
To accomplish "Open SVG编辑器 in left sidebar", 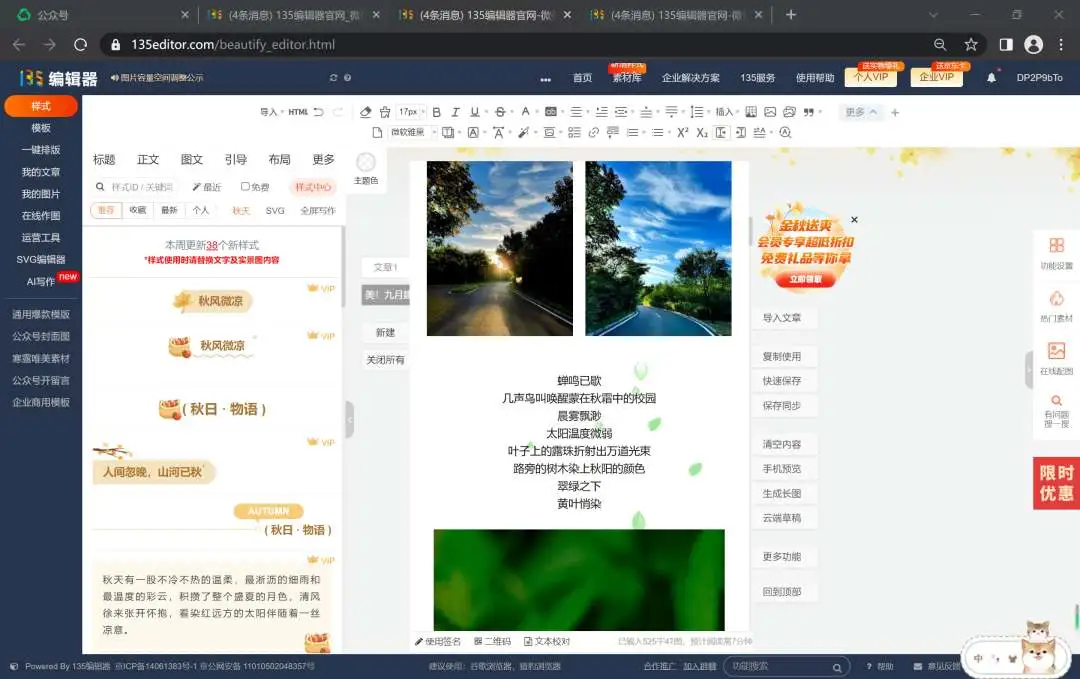I will pyautogui.click(x=41, y=260).
